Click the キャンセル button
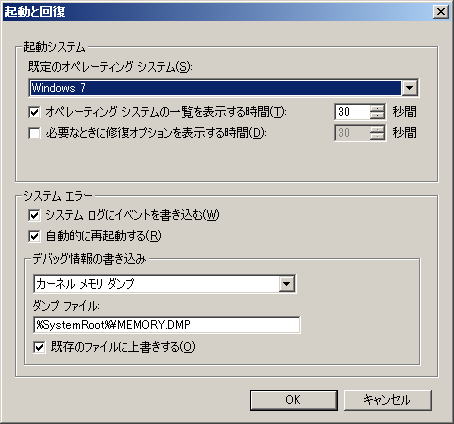 point(387,400)
